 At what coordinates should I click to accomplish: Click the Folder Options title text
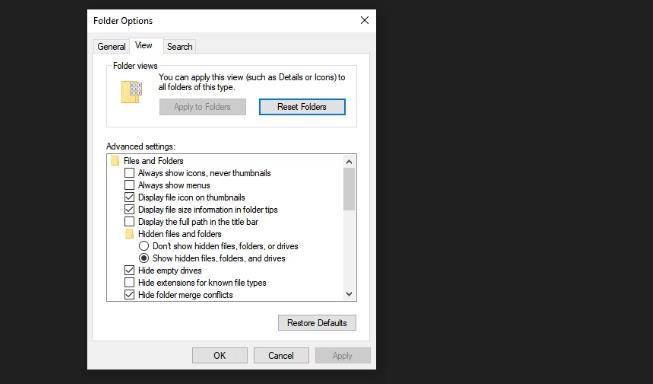tap(123, 21)
